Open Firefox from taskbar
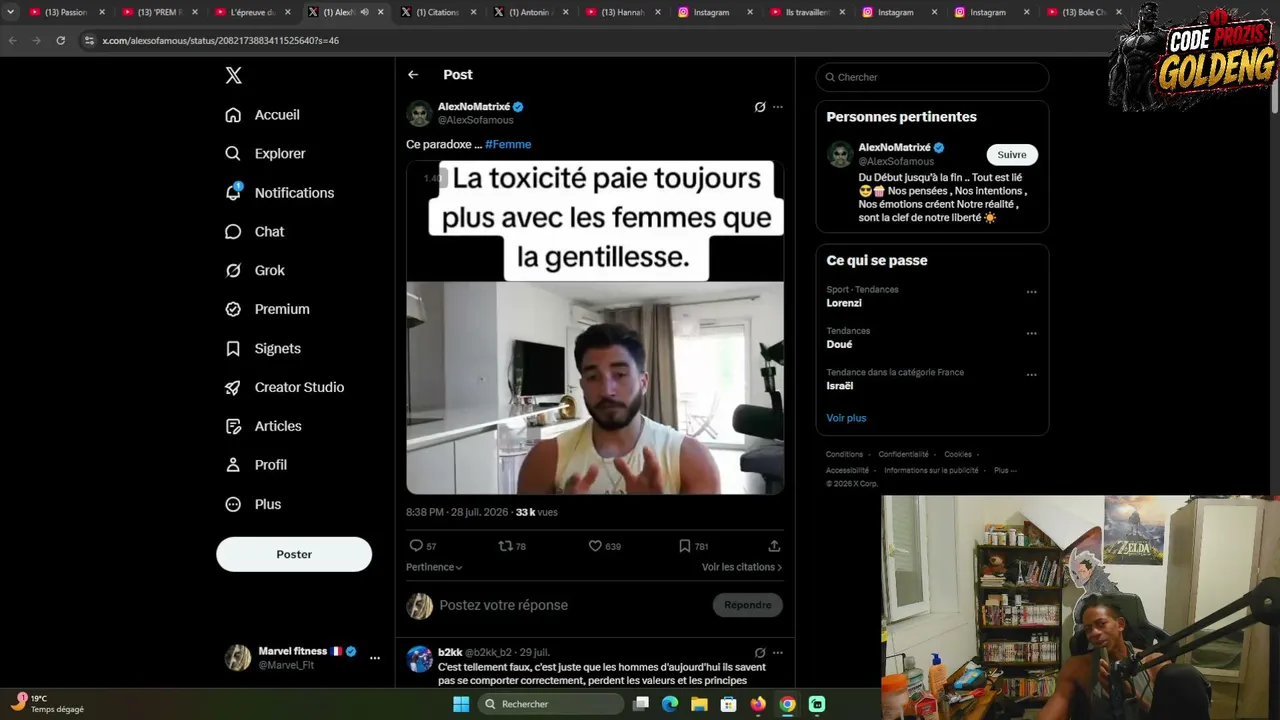The height and width of the screenshot is (720, 1280). click(758, 704)
